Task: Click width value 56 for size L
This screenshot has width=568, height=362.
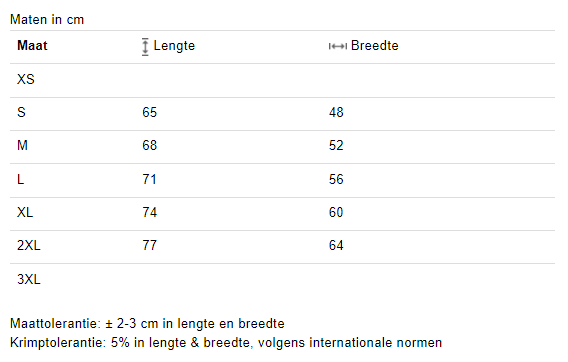Action: coord(336,179)
